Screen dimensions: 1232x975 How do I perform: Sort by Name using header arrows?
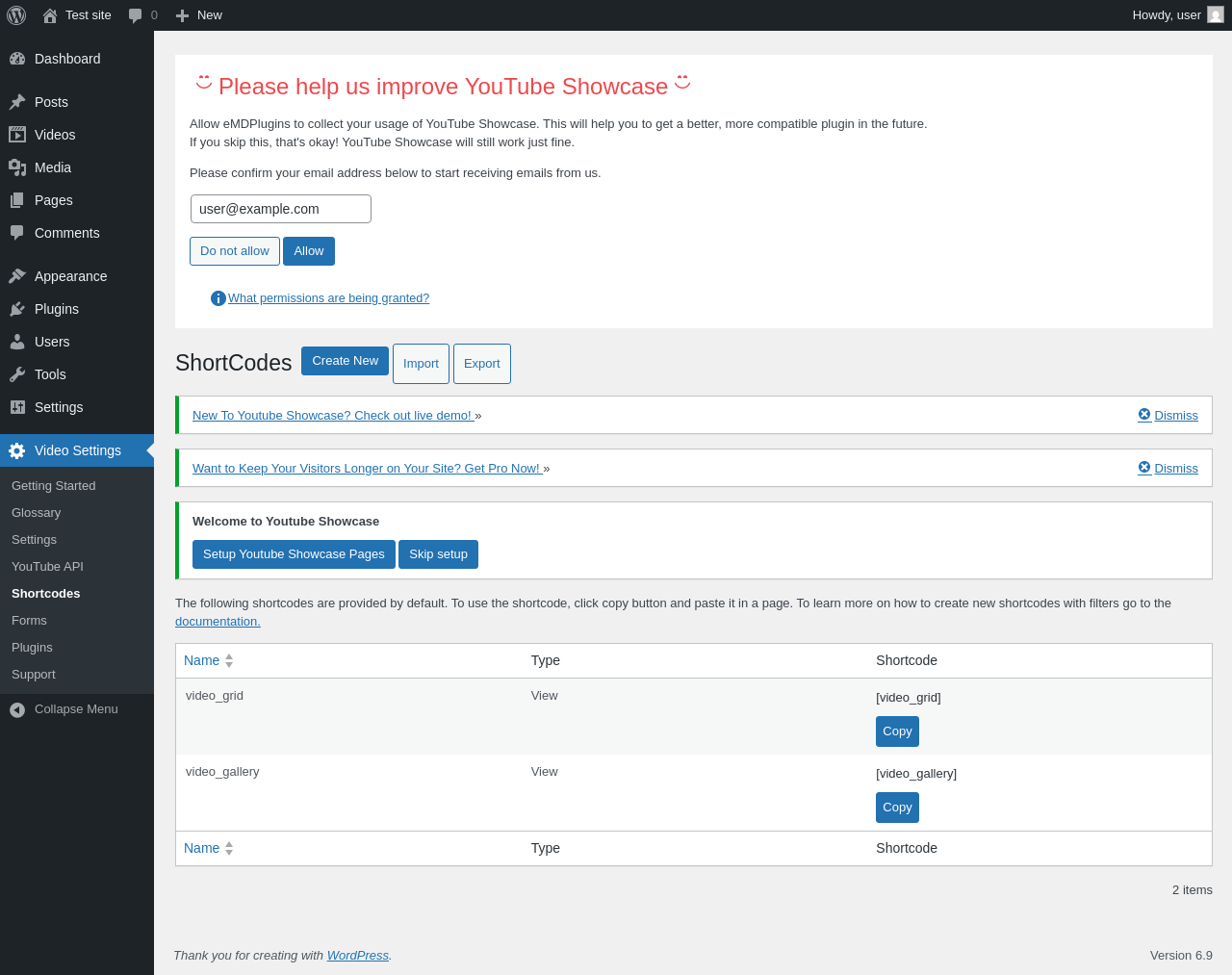pyautogui.click(x=229, y=660)
